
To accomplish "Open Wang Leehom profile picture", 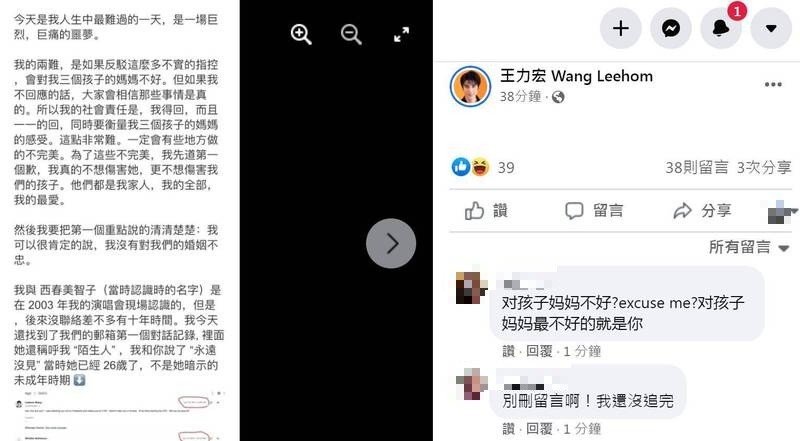I will tap(470, 86).
